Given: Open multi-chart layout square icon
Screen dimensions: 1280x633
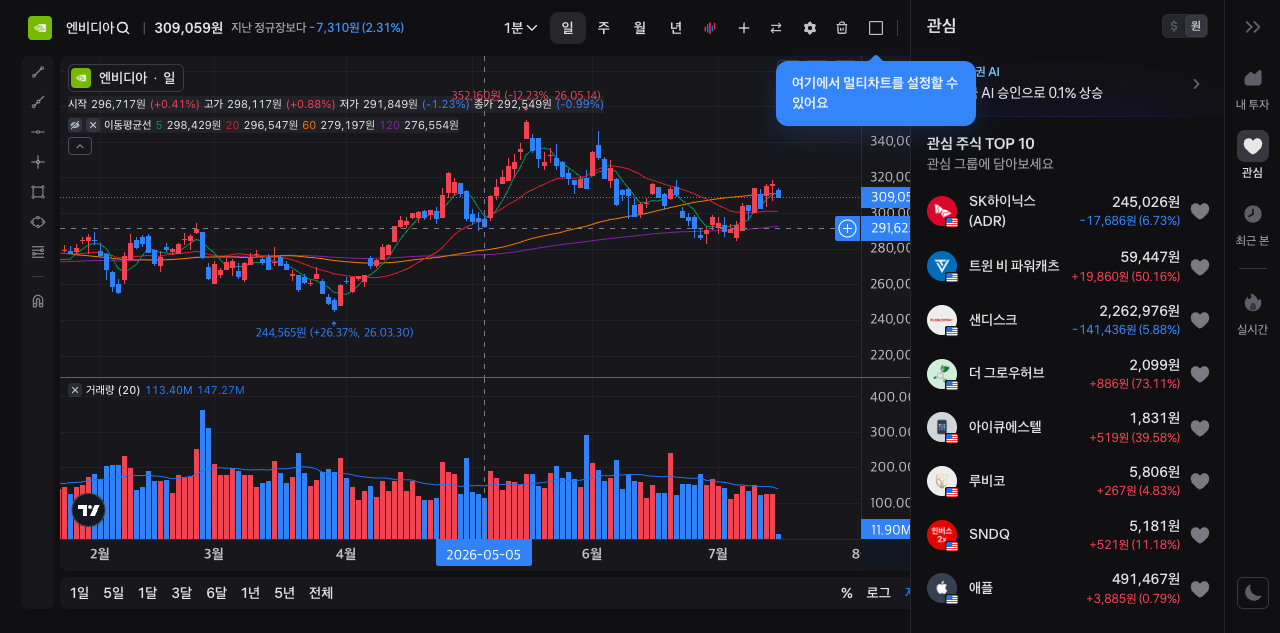Looking at the screenshot, I should pos(876,28).
